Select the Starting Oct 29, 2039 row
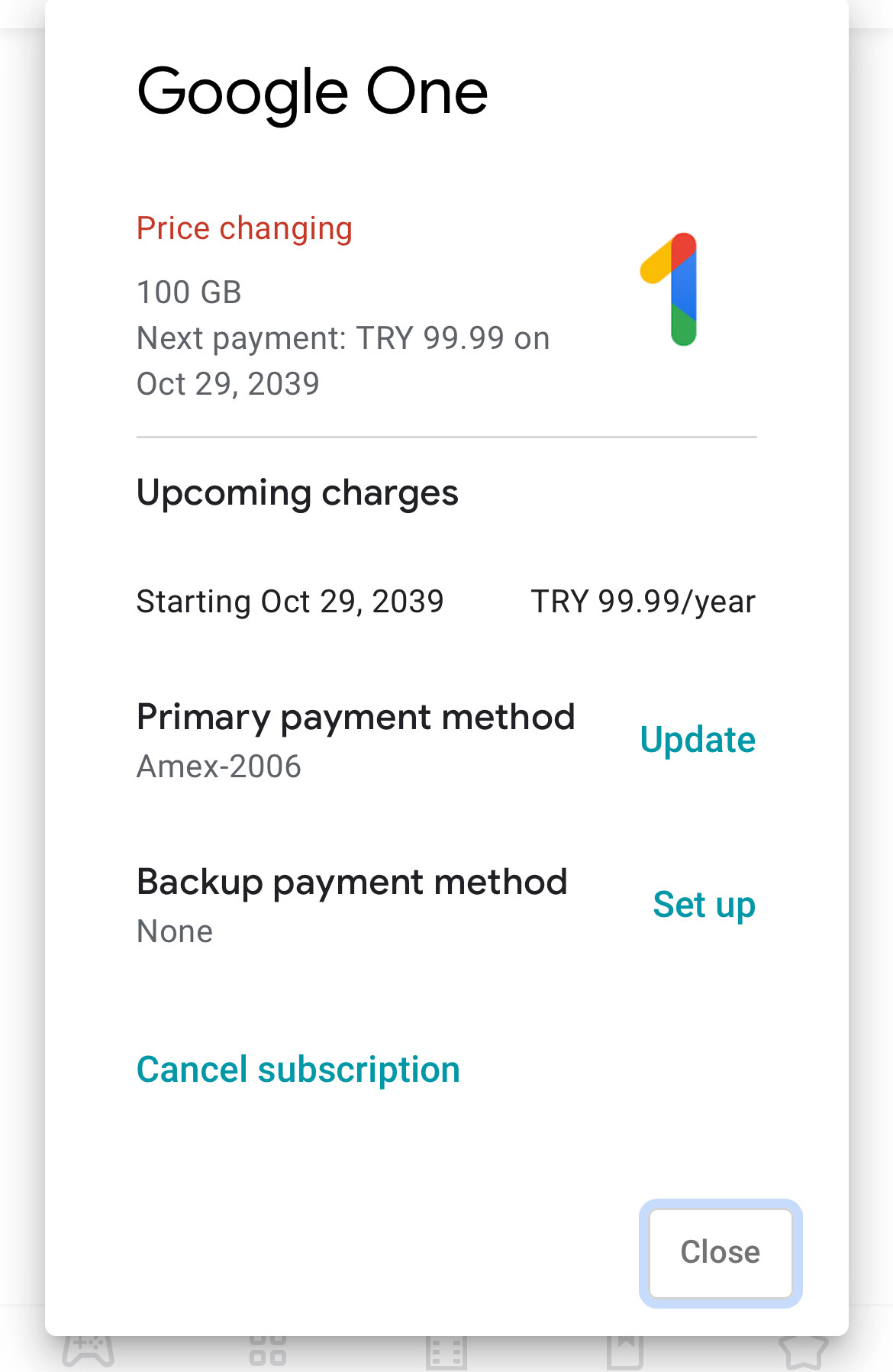Image resolution: width=893 pixels, height=1372 pixels. click(446, 602)
